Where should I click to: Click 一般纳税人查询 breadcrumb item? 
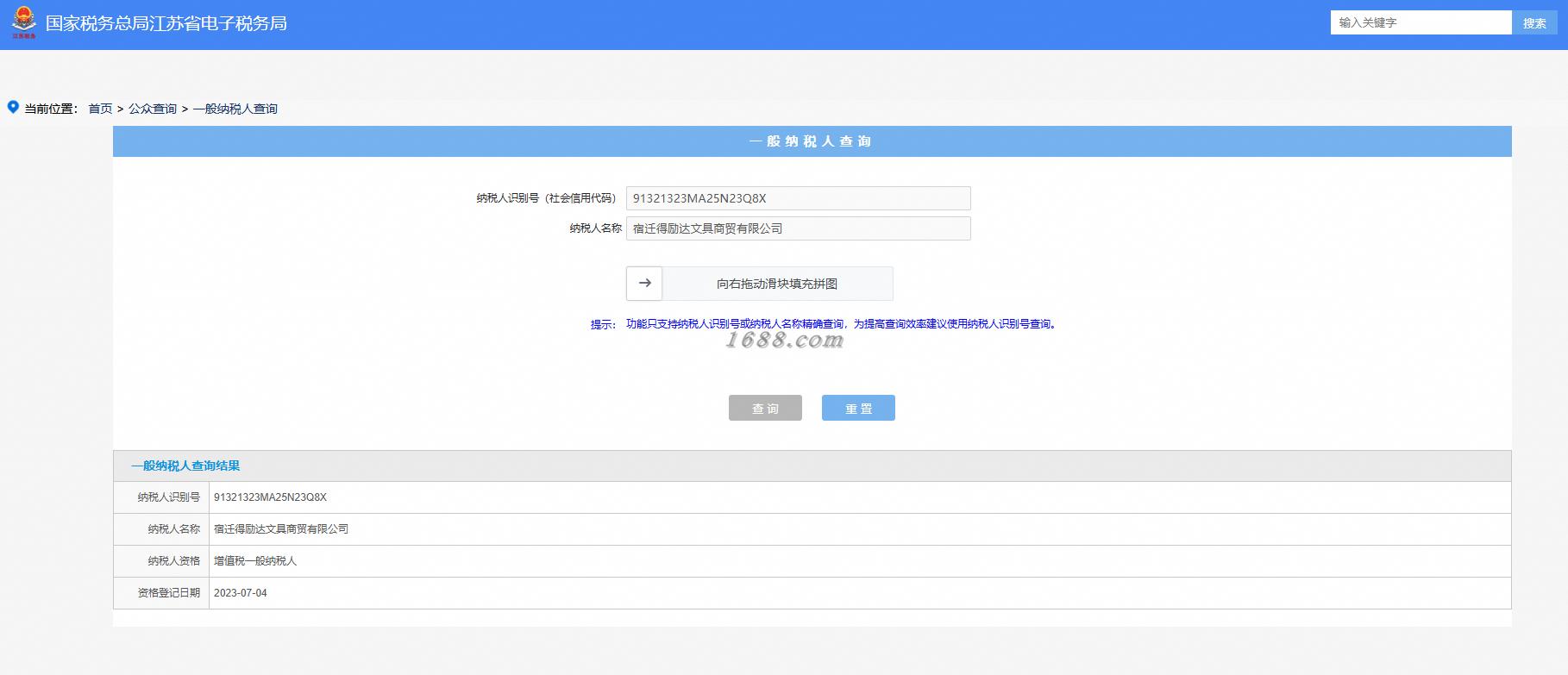click(235, 109)
